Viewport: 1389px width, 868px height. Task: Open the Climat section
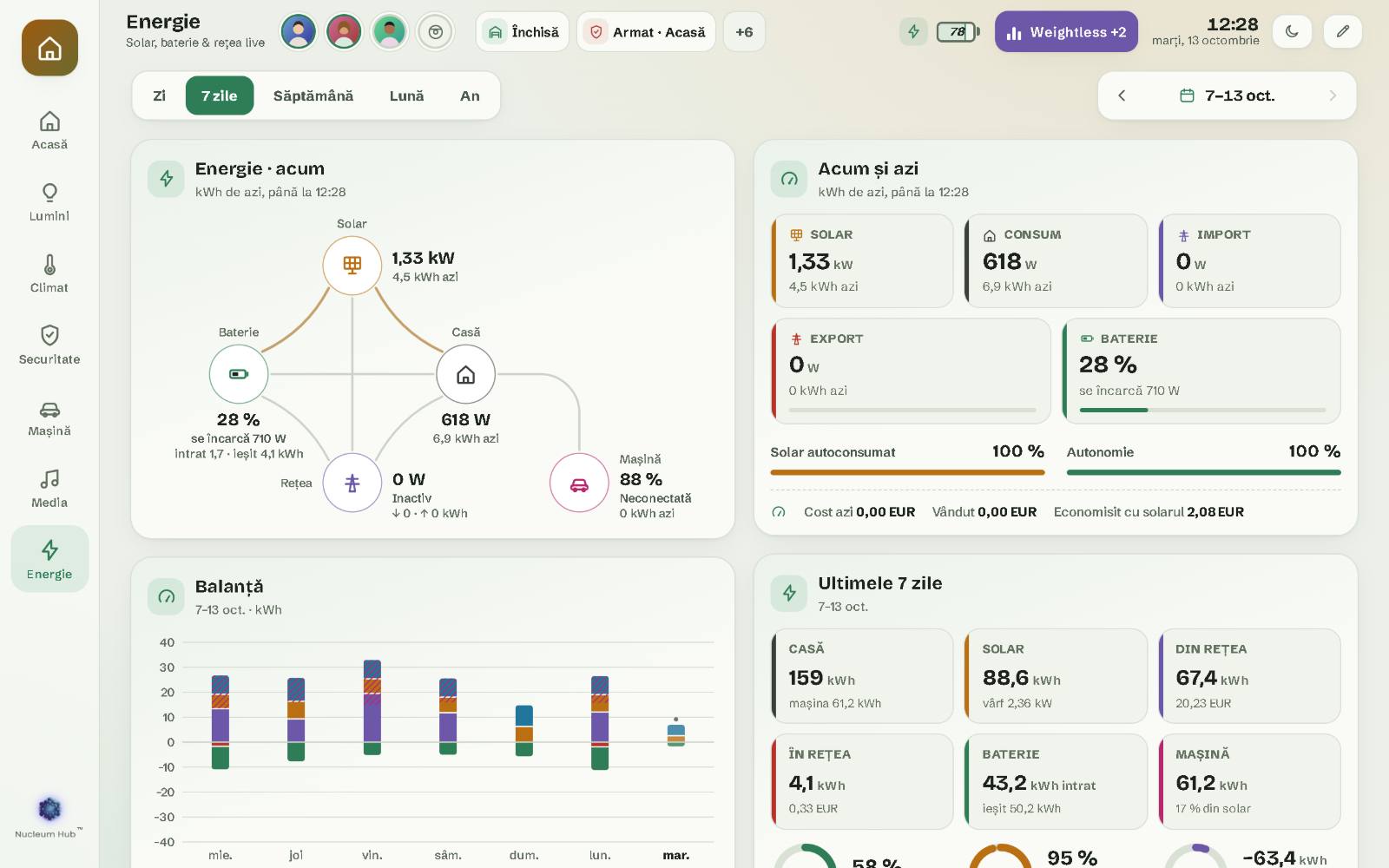tap(49, 274)
